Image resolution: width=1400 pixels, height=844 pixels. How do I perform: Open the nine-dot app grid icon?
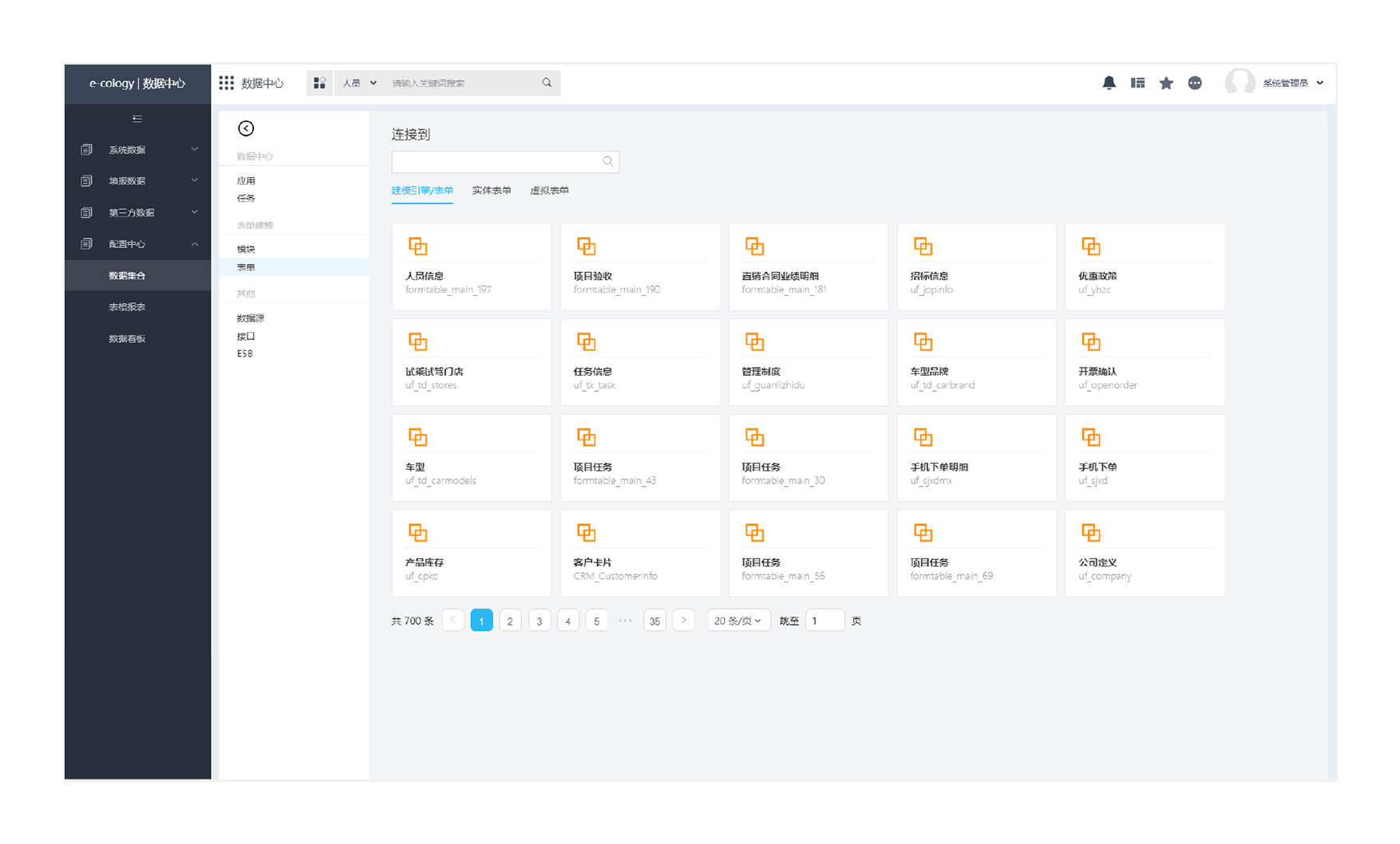pyautogui.click(x=227, y=83)
